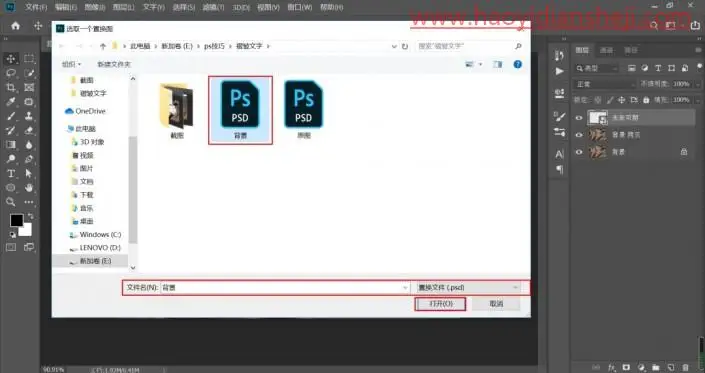Go up one folder level in dialog
Screen dimensions: 705x373
[103, 46]
